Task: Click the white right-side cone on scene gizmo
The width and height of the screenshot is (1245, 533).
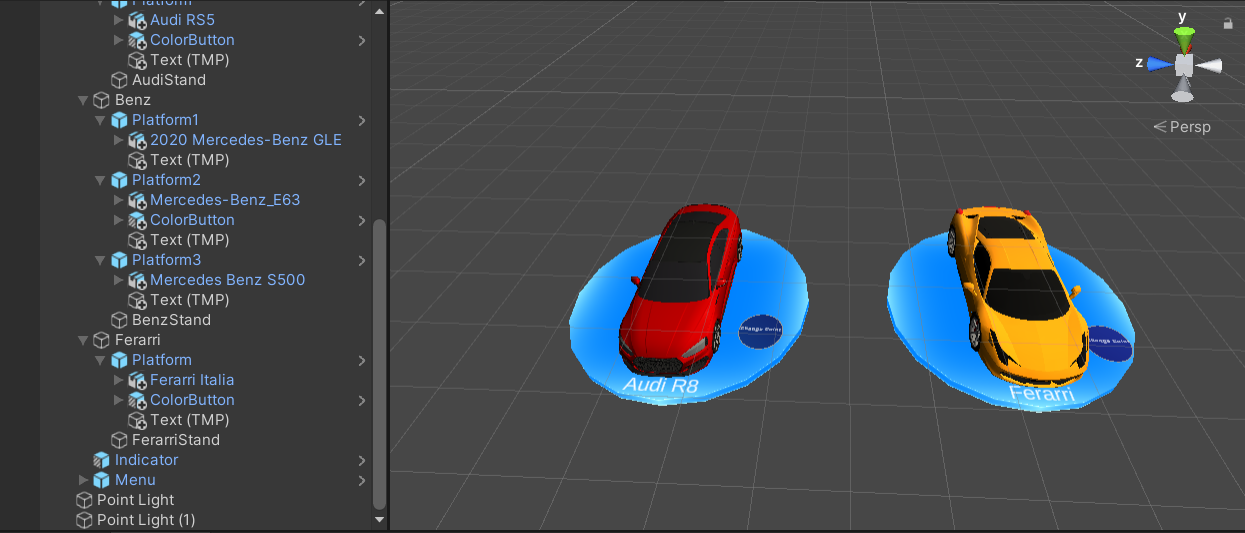Action: pos(1209,66)
